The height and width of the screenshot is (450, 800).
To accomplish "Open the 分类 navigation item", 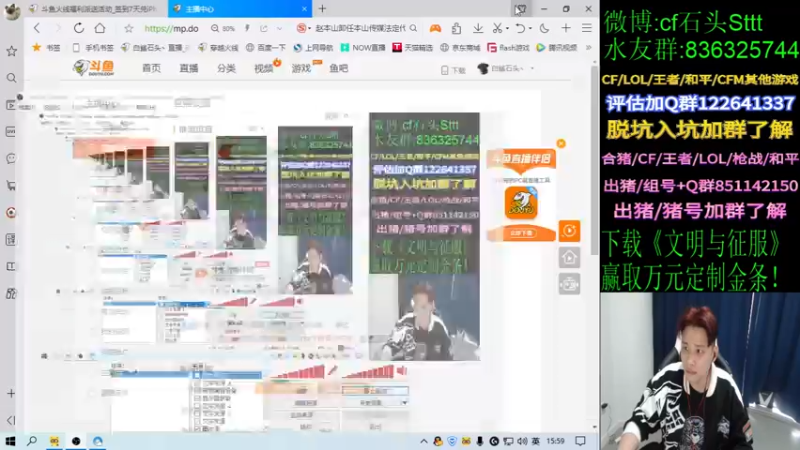I will (226, 68).
